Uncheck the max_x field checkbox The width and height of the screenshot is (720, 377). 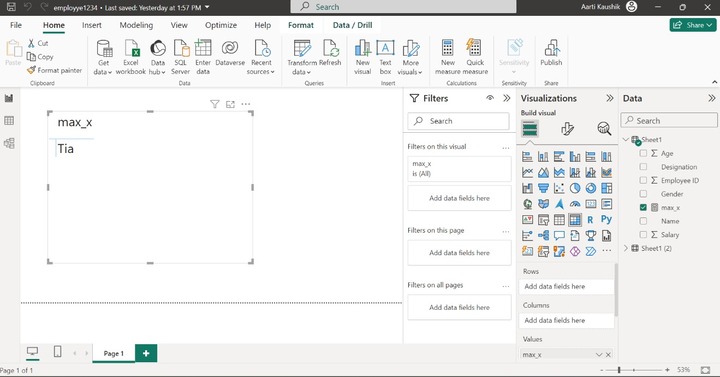coord(643,208)
